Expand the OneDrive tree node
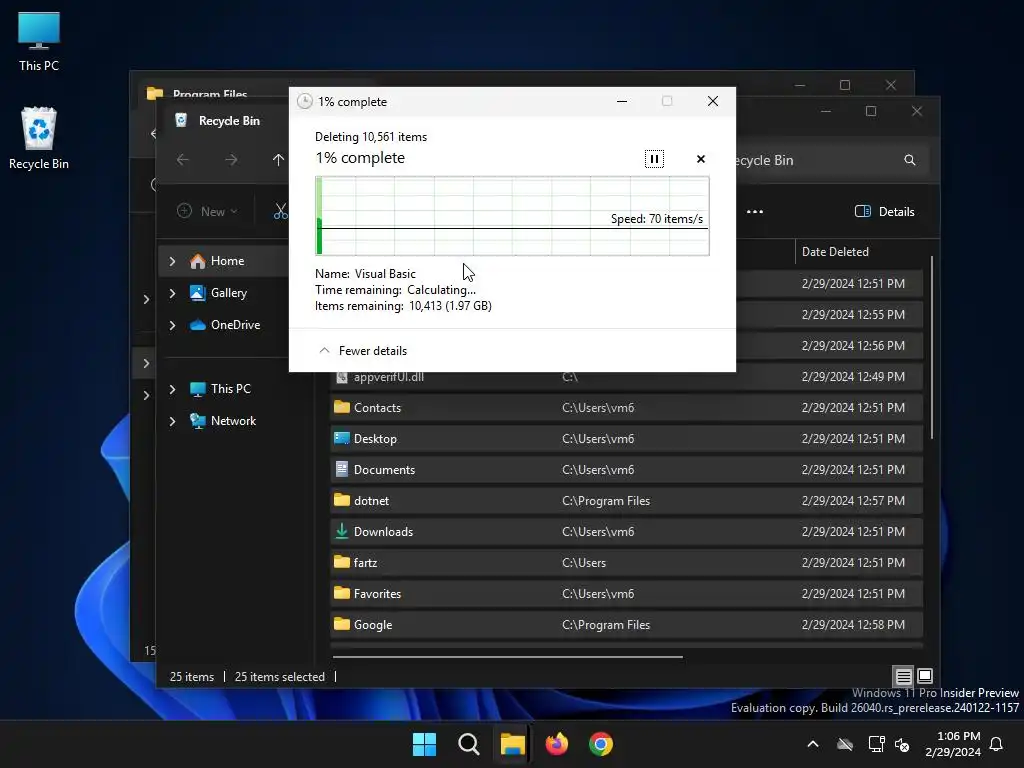The width and height of the screenshot is (1024, 768). click(172, 325)
